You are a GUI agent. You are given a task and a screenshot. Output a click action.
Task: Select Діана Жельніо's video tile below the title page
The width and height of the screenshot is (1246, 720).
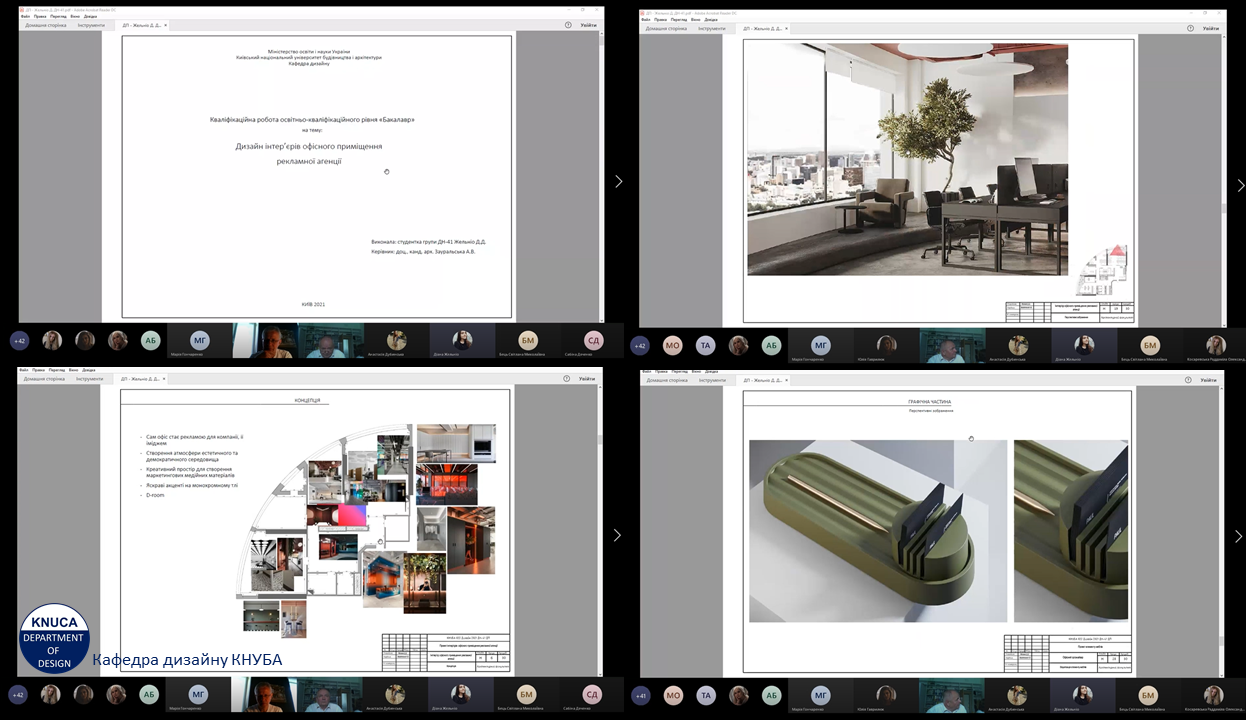coord(462,341)
